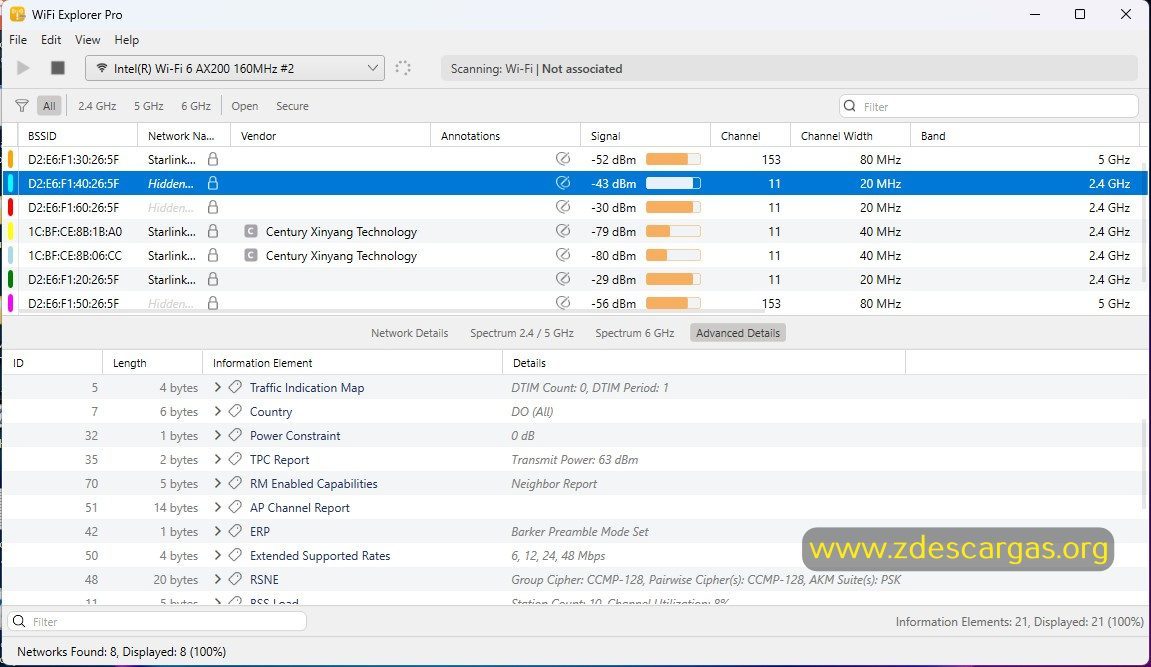This screenshot has width=1151, height=667.
Task: Open the Wi-Fi adapter selection dropdown
Action: 235,68
